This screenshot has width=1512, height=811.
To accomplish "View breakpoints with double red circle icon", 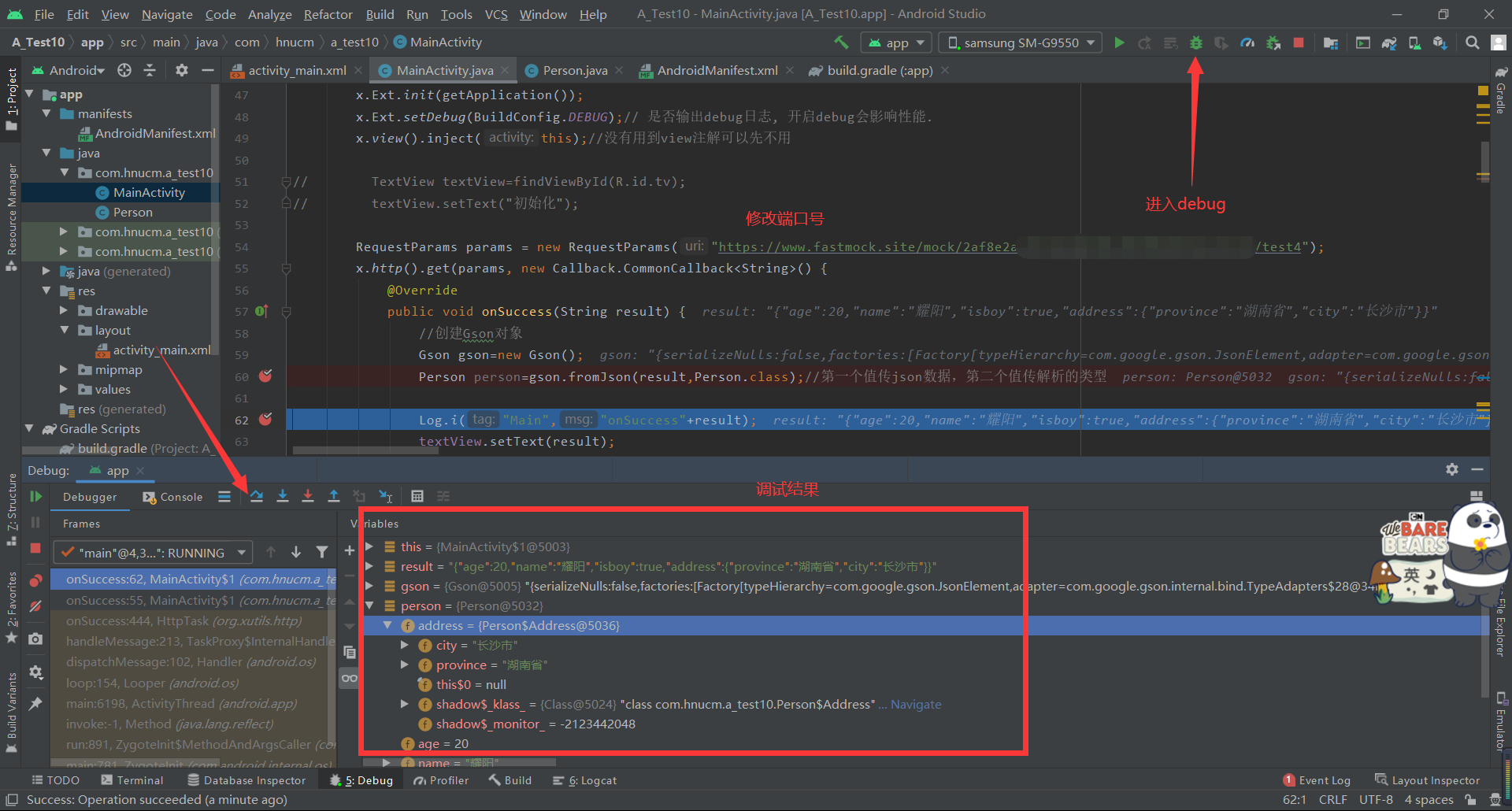I will pyautogui.click(x=35, y=581).
